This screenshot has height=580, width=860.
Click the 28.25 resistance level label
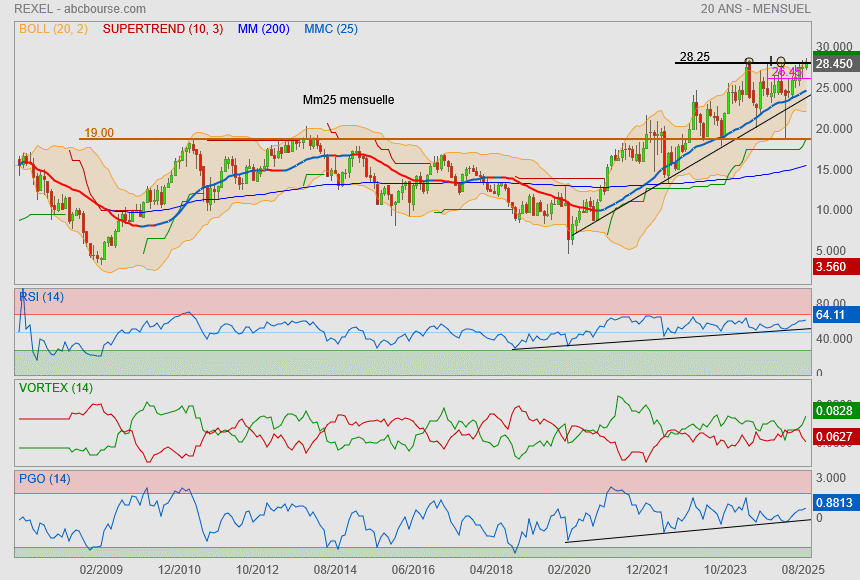pyautogui.click(x=694, y=57)
